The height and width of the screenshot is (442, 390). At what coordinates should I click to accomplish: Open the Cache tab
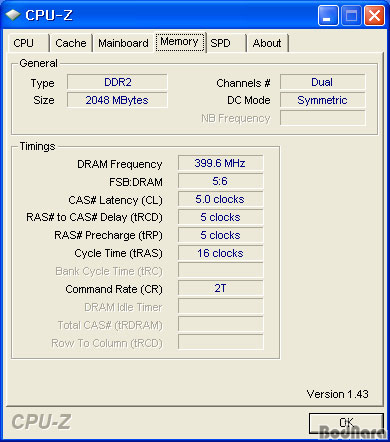pos(71,43)
